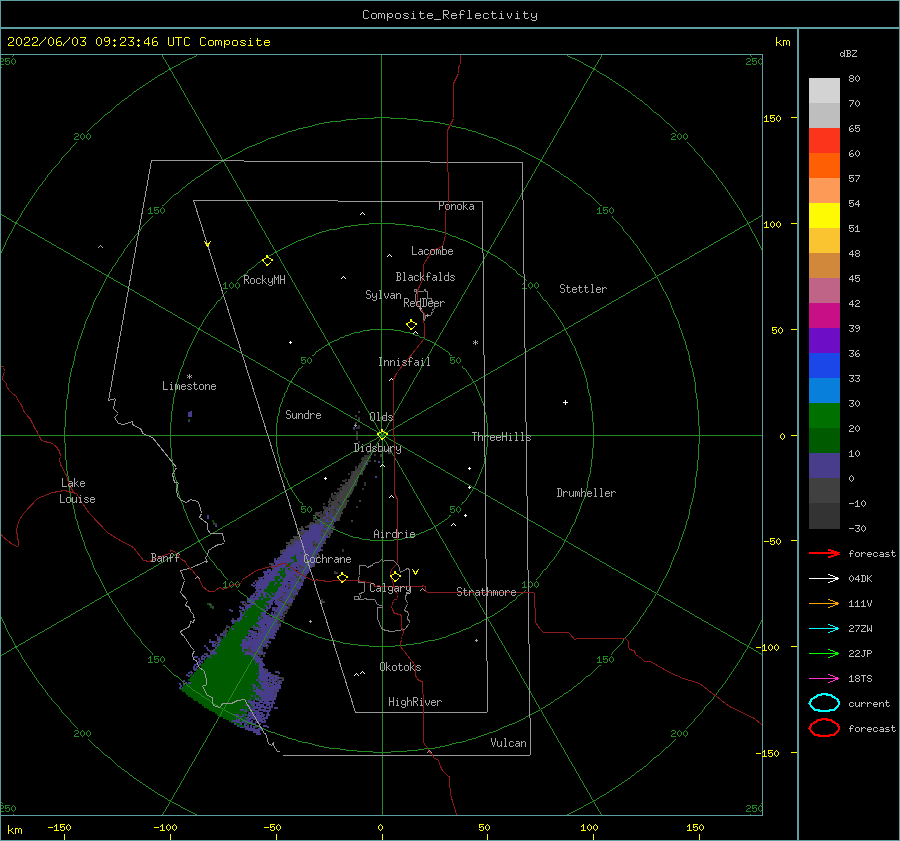Click the red forecast arrow in the legend

coord(824,553)
